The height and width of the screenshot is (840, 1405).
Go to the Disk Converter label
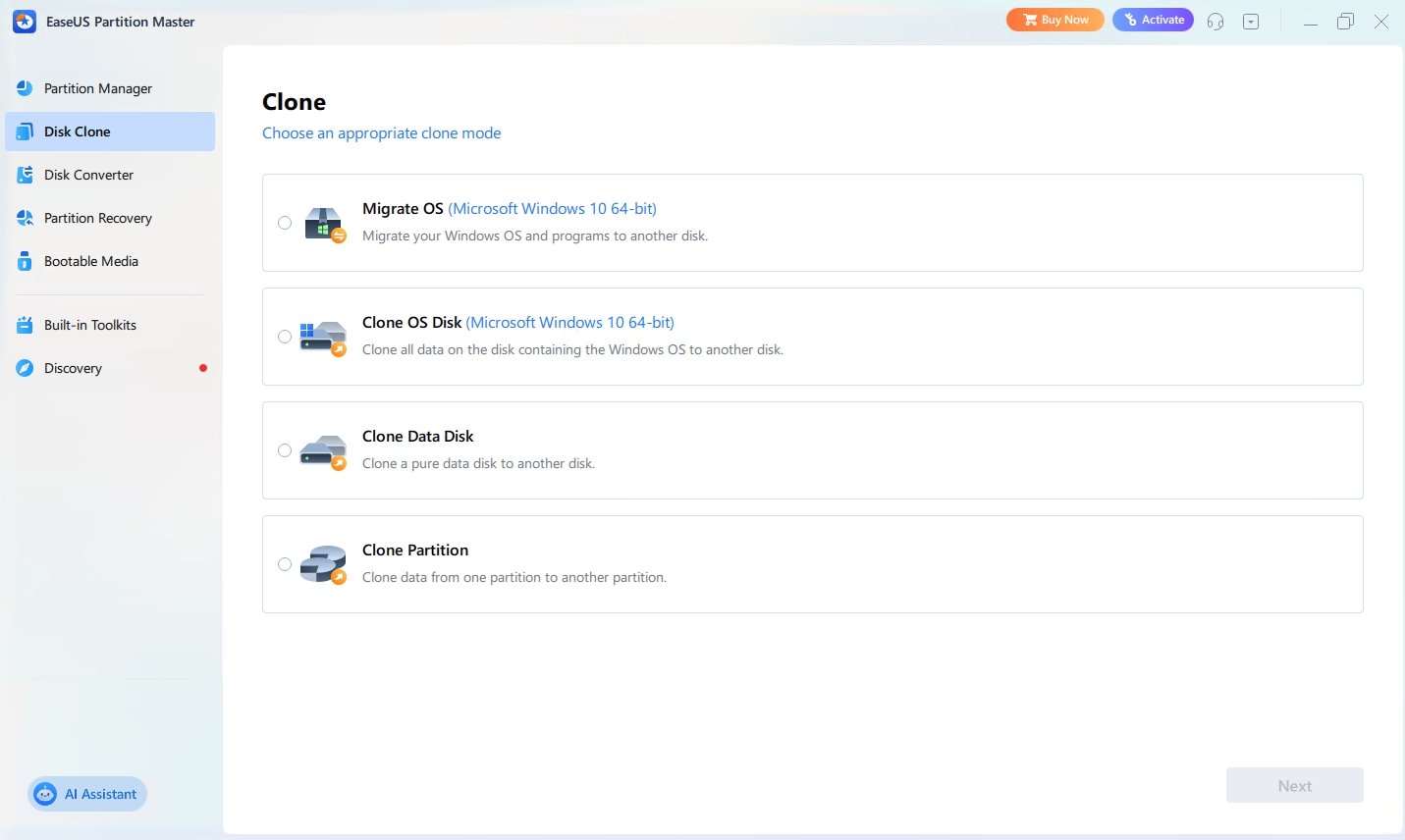click(88, 175)
